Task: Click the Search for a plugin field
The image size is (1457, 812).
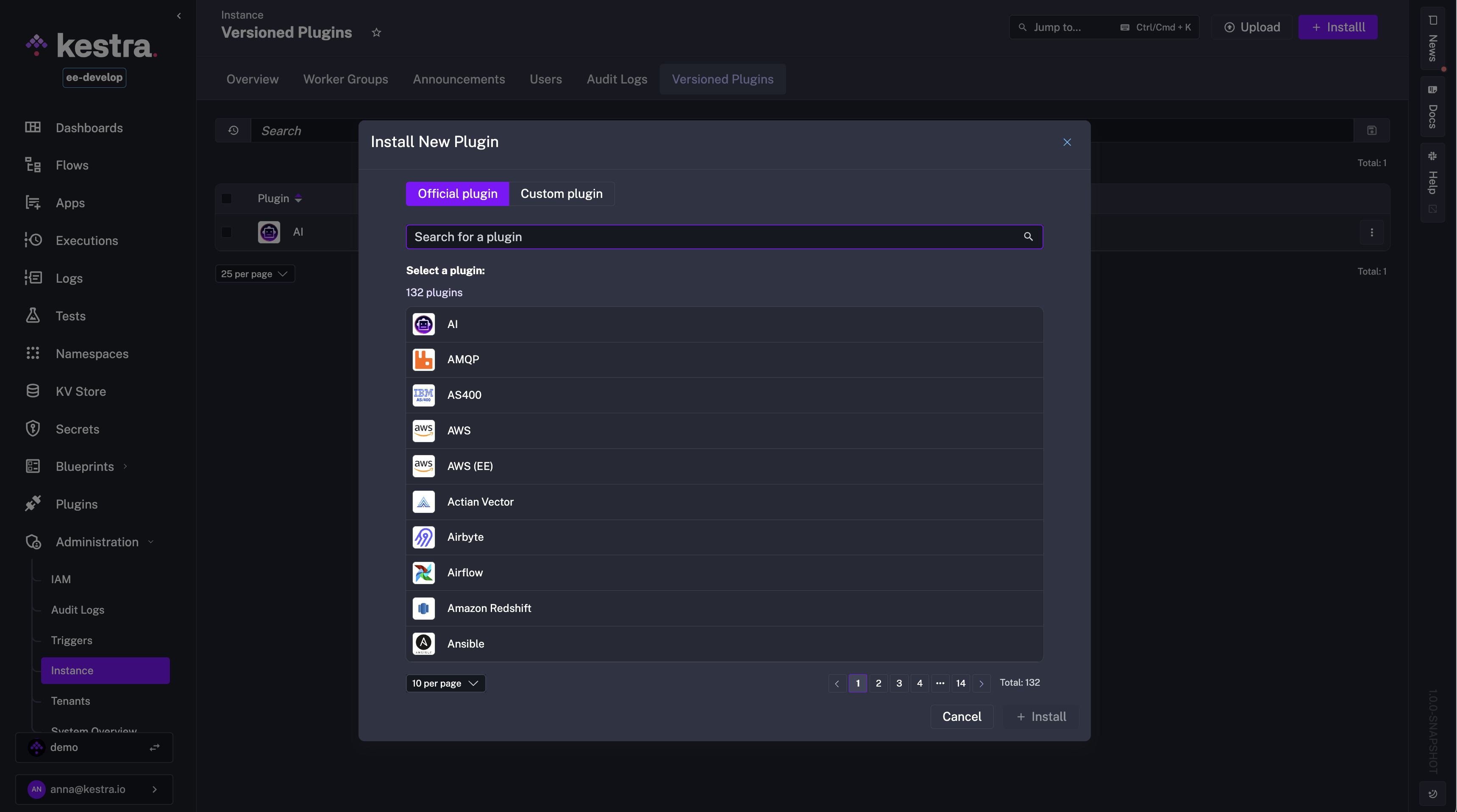Action: (x=713, y=237)
